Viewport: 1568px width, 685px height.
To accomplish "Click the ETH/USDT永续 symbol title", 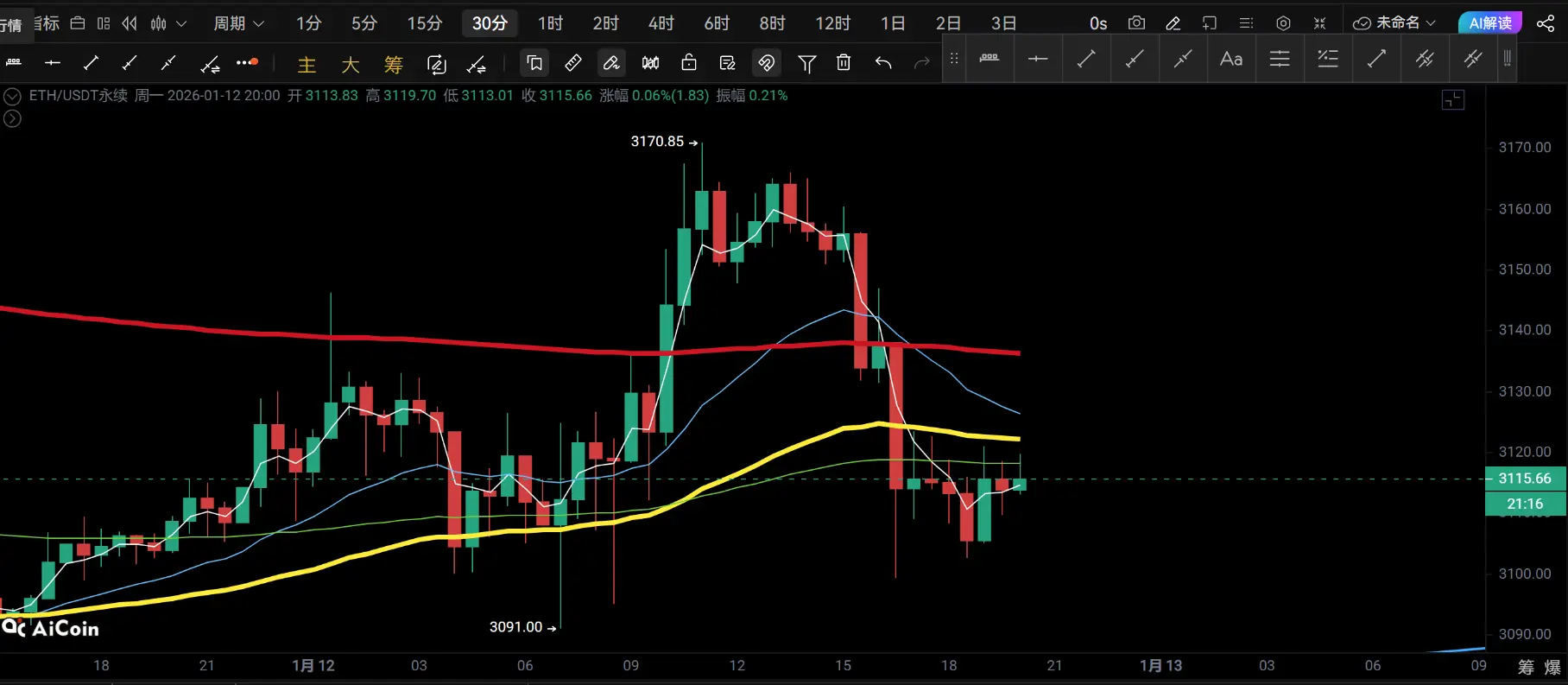I will (79, 95).
